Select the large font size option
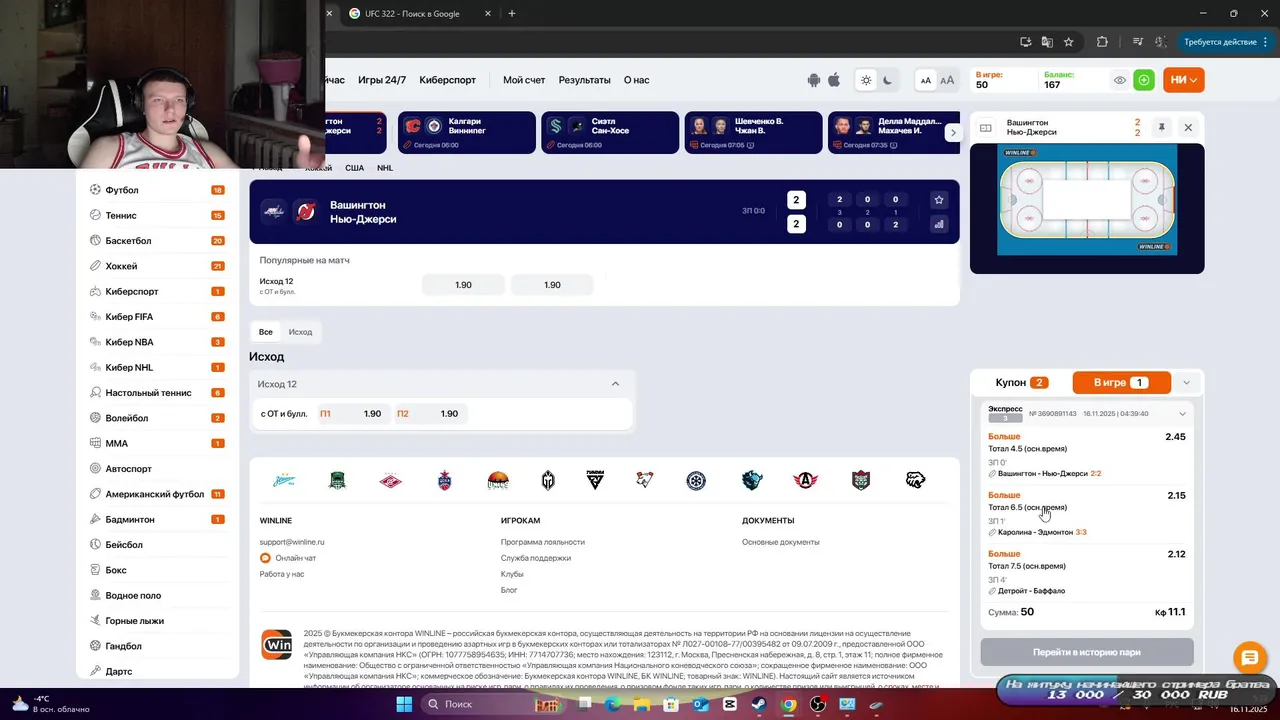The height and width of the screenshot is (720, 1280). click(947, 80)
